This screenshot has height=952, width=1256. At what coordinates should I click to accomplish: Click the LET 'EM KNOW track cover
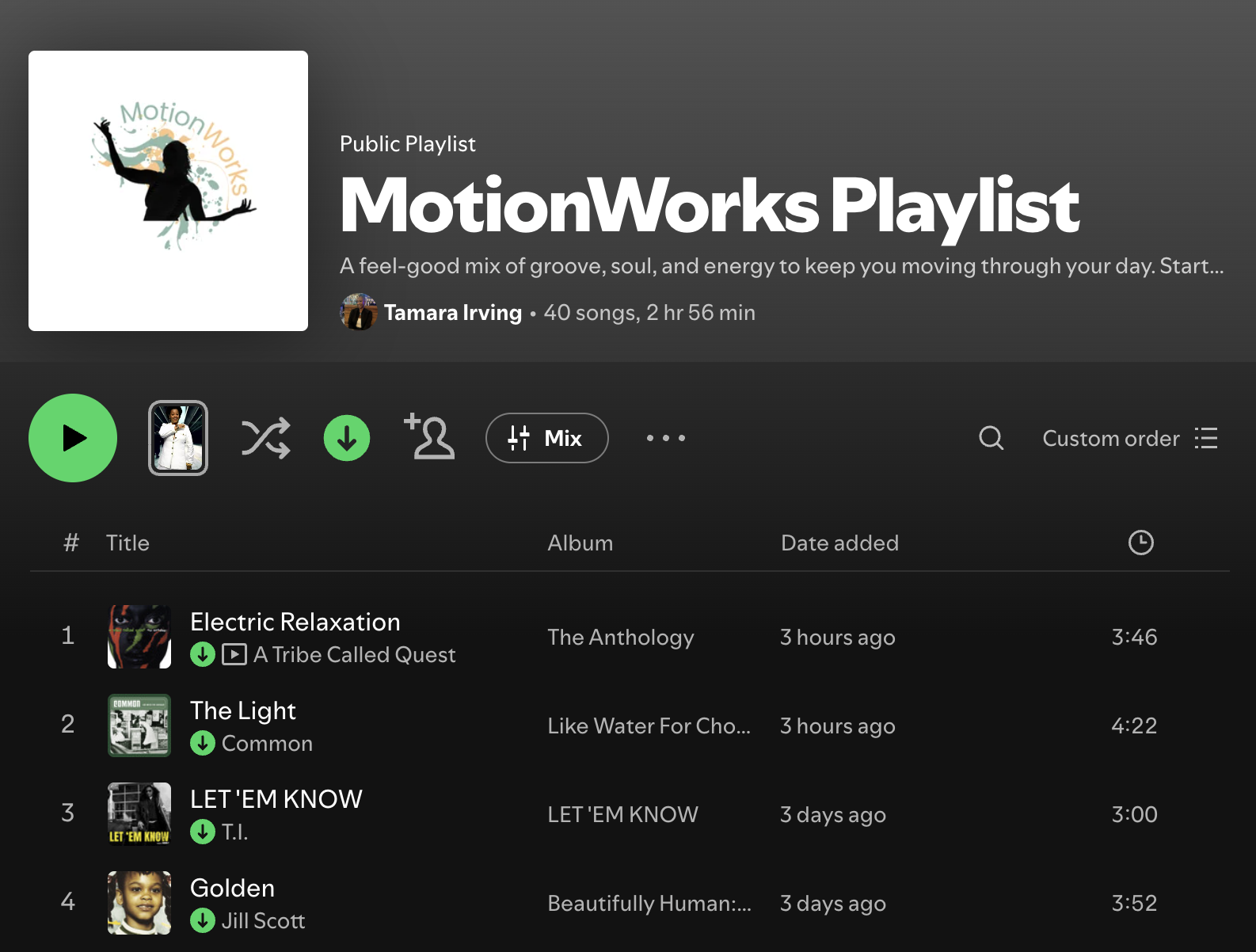[x=139, y=813]
